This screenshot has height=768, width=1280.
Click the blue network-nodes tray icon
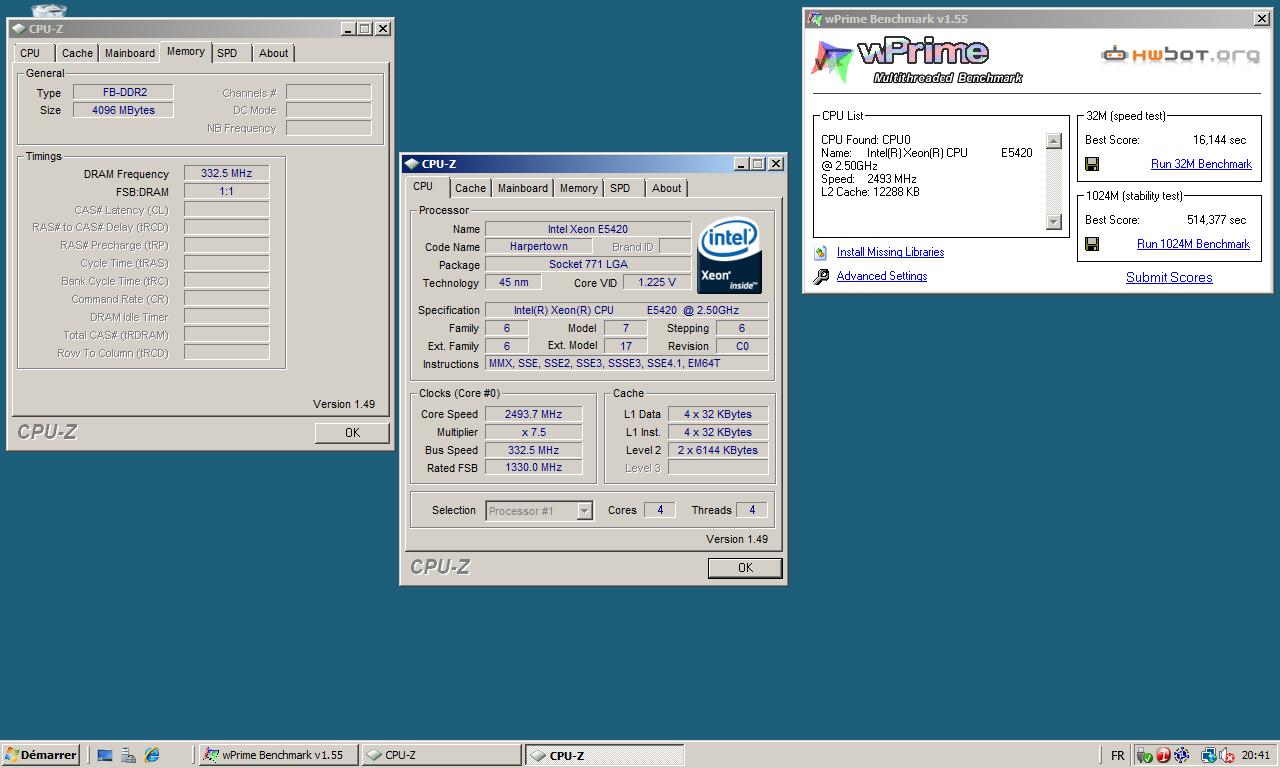pyautogui.click(x=1181, y=756)
